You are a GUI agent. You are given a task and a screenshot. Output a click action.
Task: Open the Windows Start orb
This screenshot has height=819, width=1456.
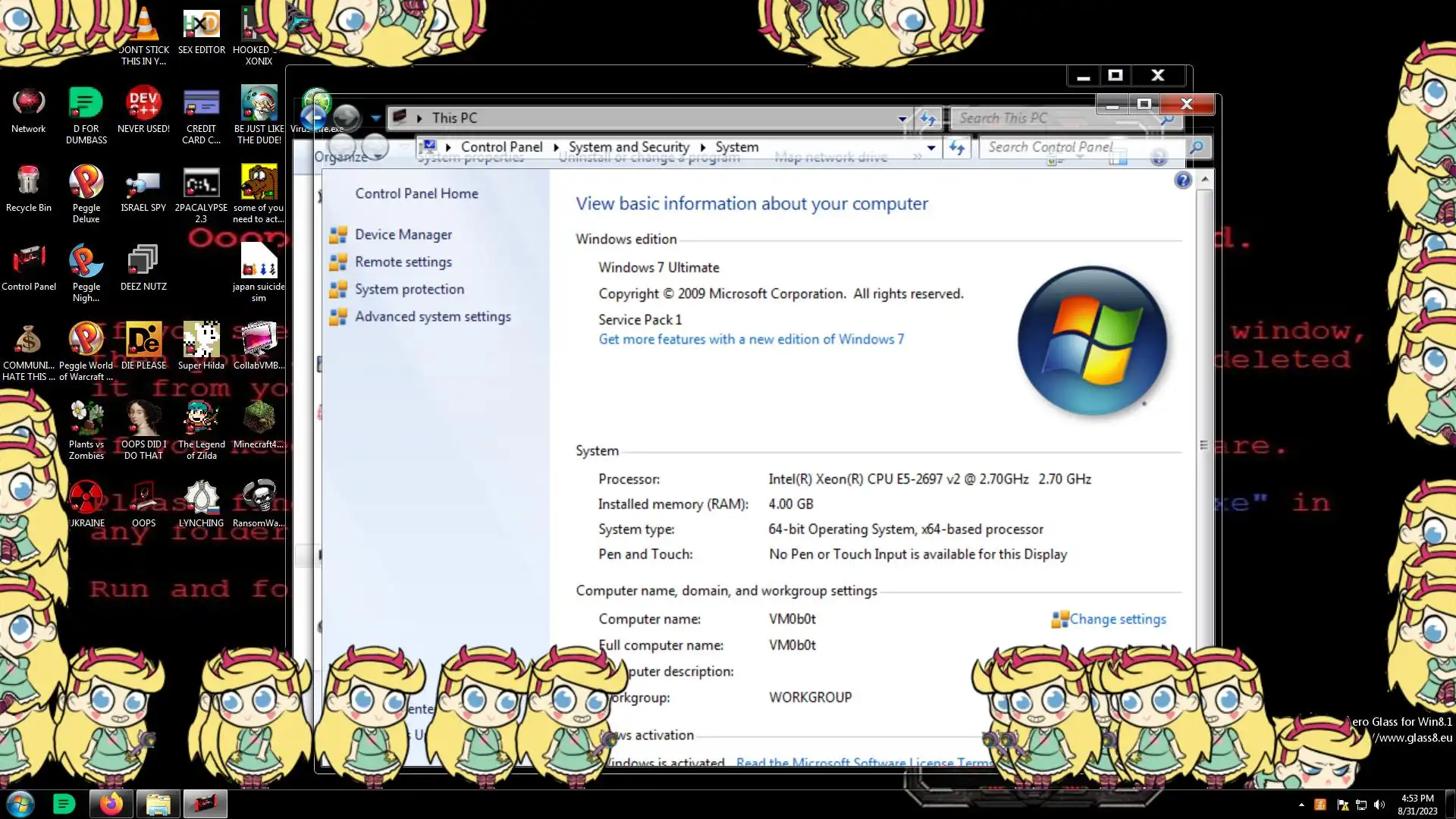tap(20, 804)
